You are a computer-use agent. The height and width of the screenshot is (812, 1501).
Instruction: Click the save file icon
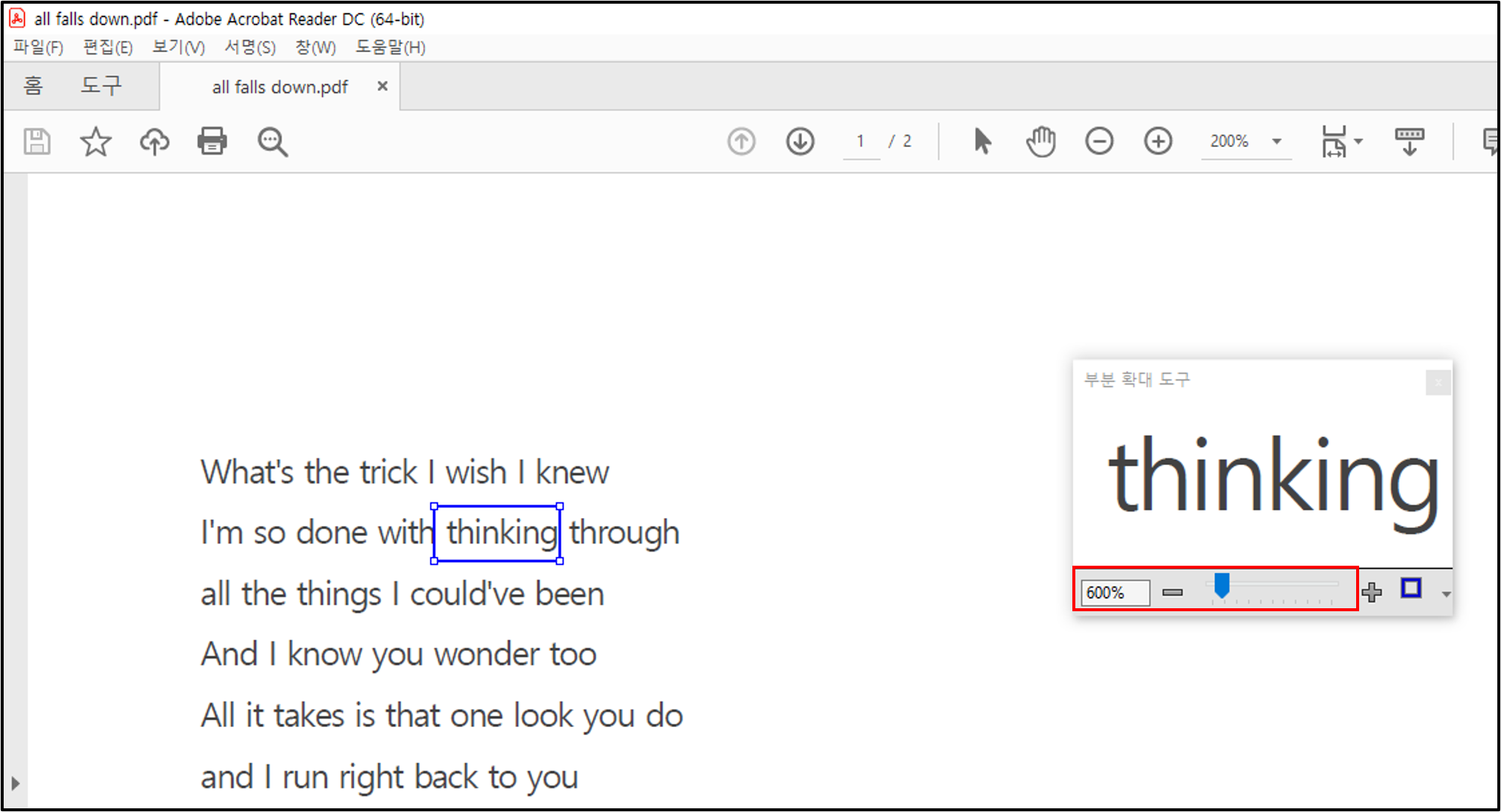[37, 141]
